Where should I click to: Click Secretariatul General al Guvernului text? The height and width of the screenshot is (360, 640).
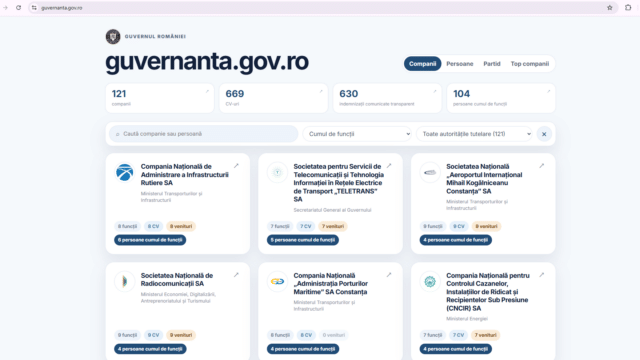click(332, 210)
